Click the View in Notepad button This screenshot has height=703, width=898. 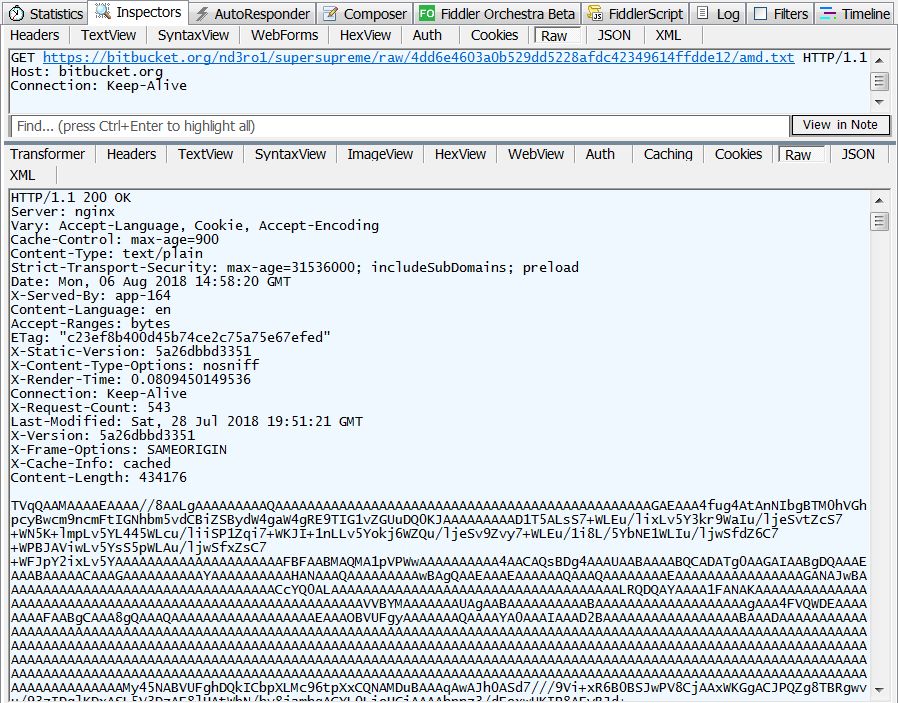click(840, 125)
